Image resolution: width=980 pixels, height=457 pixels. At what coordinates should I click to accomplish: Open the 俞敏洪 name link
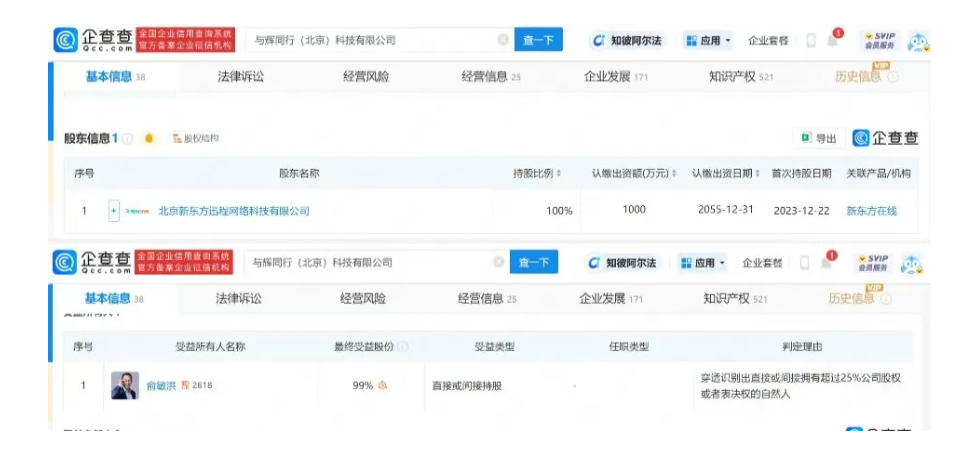(161, 386)
